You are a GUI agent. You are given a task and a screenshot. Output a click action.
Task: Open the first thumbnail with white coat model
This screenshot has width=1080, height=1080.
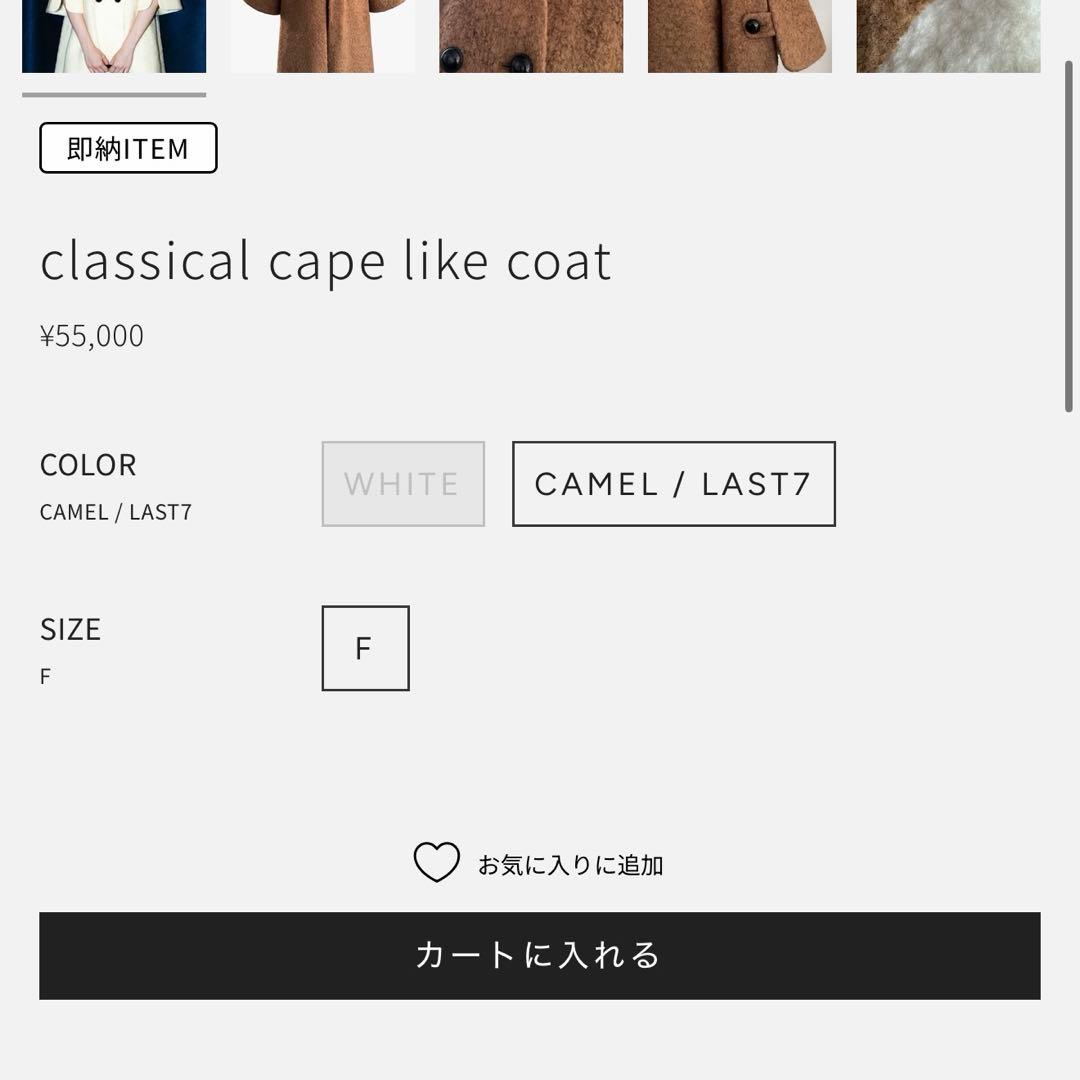[x=114, y=36]
